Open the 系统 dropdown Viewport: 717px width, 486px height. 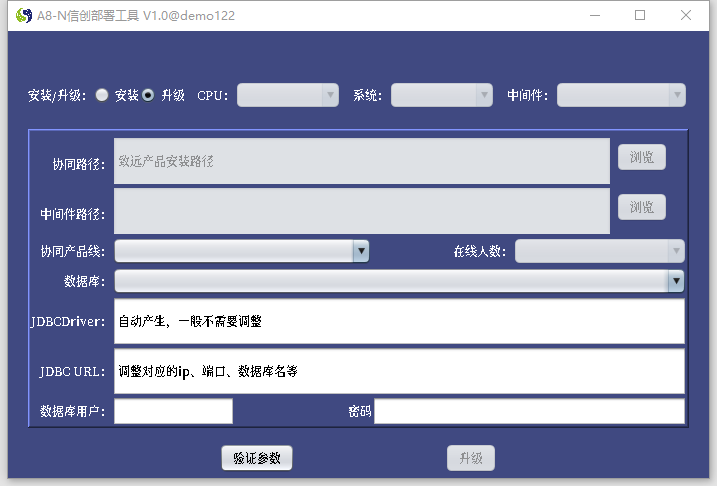(x=442, y=95)
